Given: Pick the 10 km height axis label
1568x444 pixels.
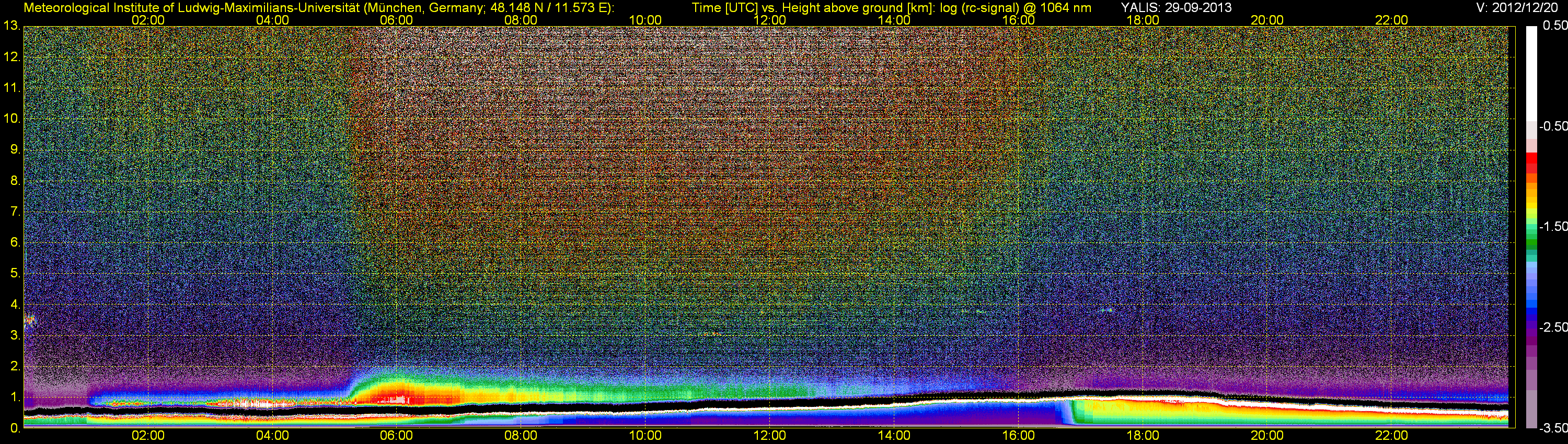Looking at the screenshot, I should (11, 119).
